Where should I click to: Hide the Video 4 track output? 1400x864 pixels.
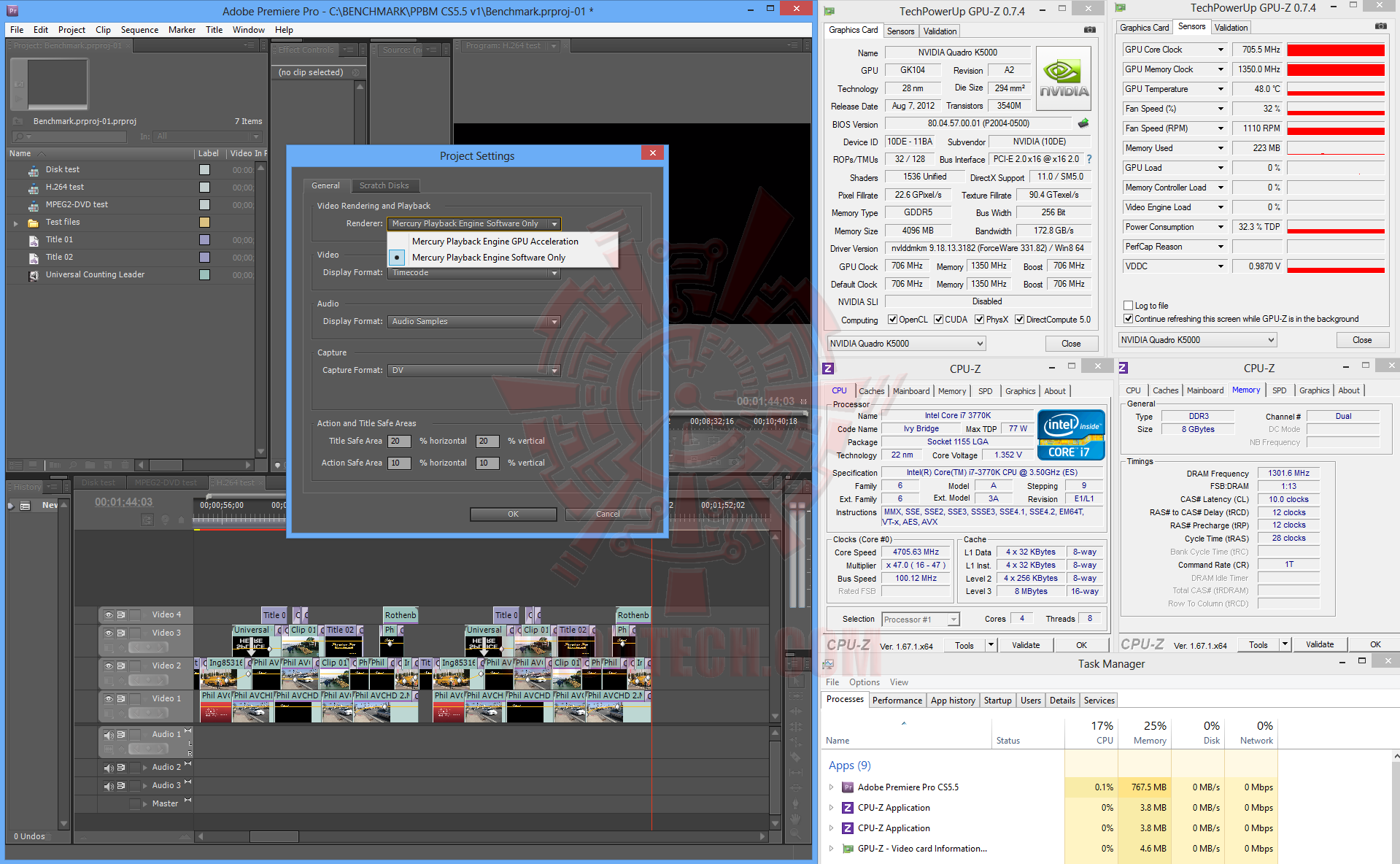point(108,614)
